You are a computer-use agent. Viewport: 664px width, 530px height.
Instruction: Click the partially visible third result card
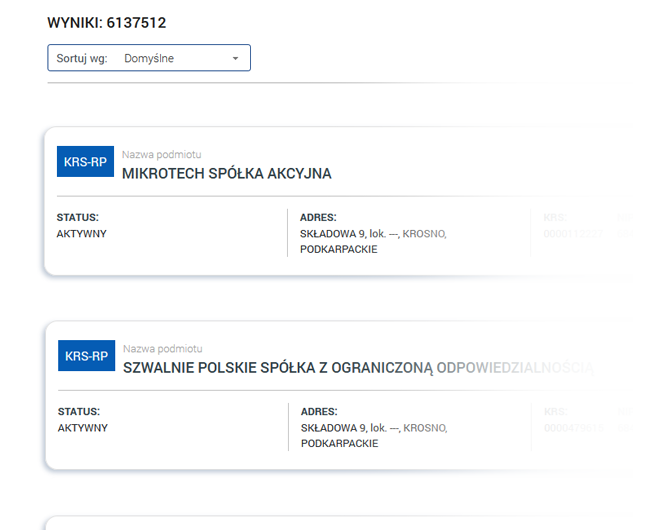click(x=339, y=523)
